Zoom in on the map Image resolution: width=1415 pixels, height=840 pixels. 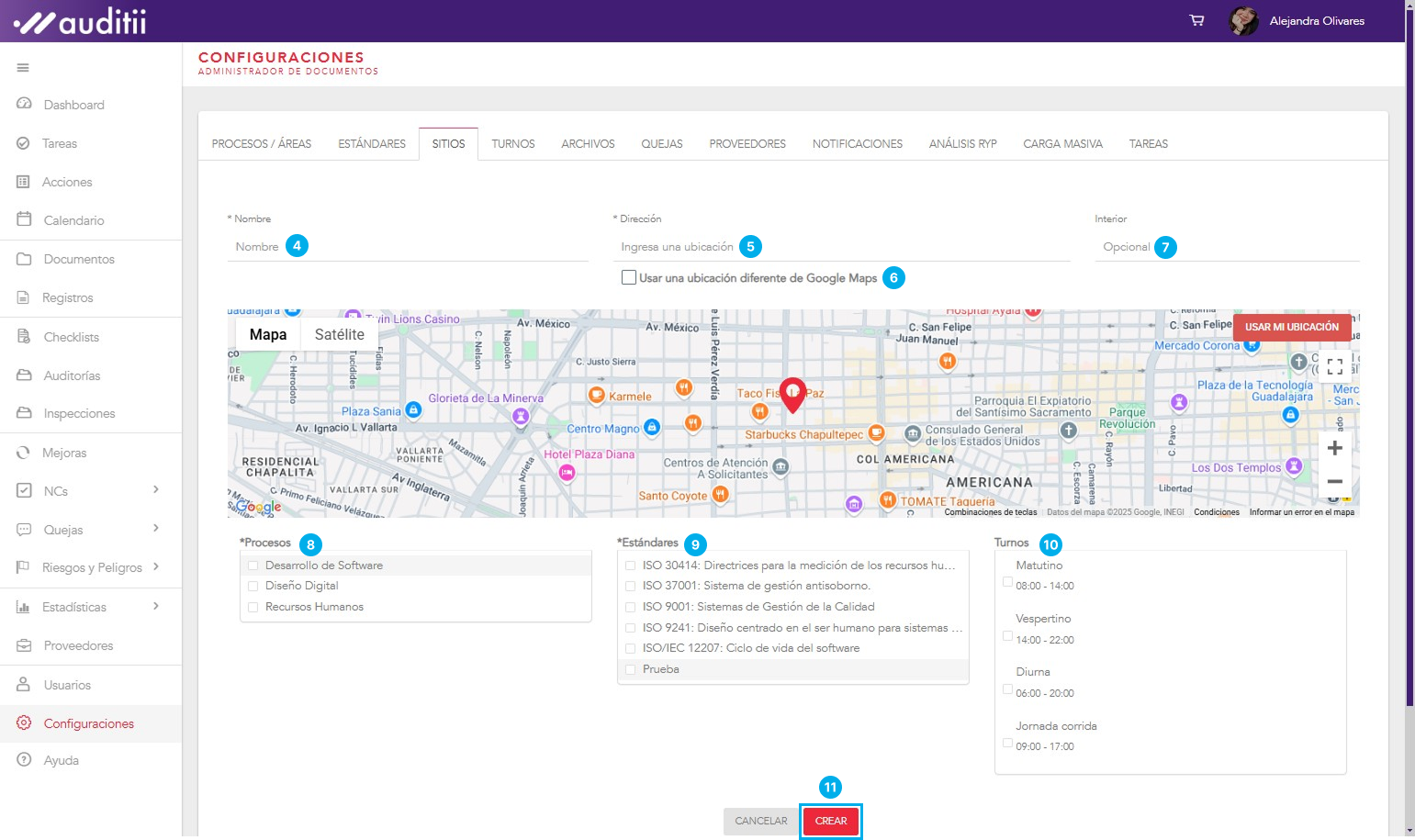tap(1334, 448)
